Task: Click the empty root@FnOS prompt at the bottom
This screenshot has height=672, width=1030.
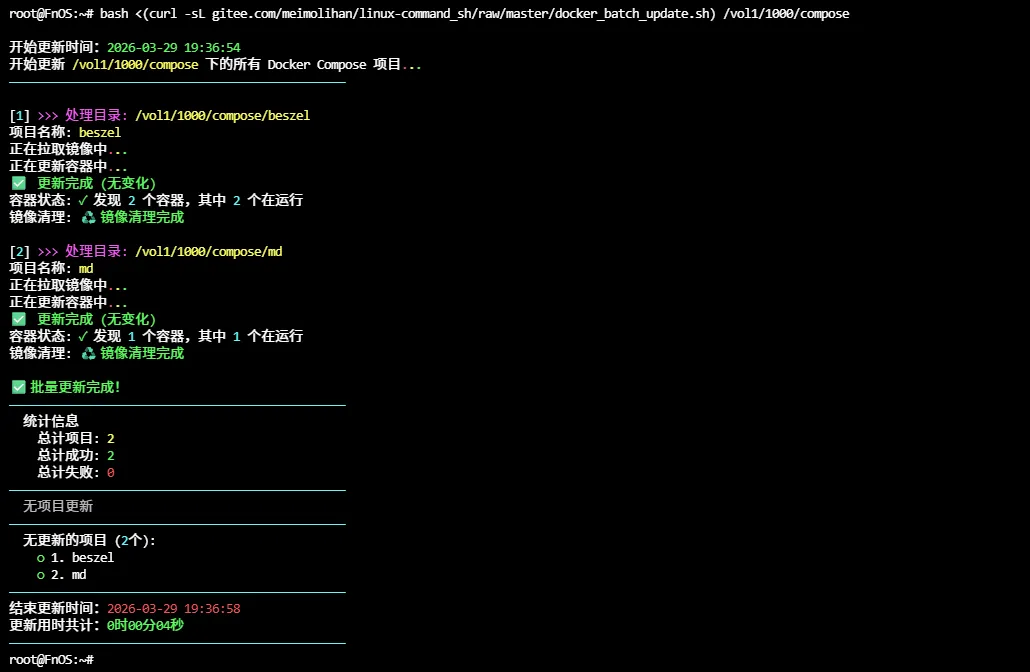Action: [52, 660]
